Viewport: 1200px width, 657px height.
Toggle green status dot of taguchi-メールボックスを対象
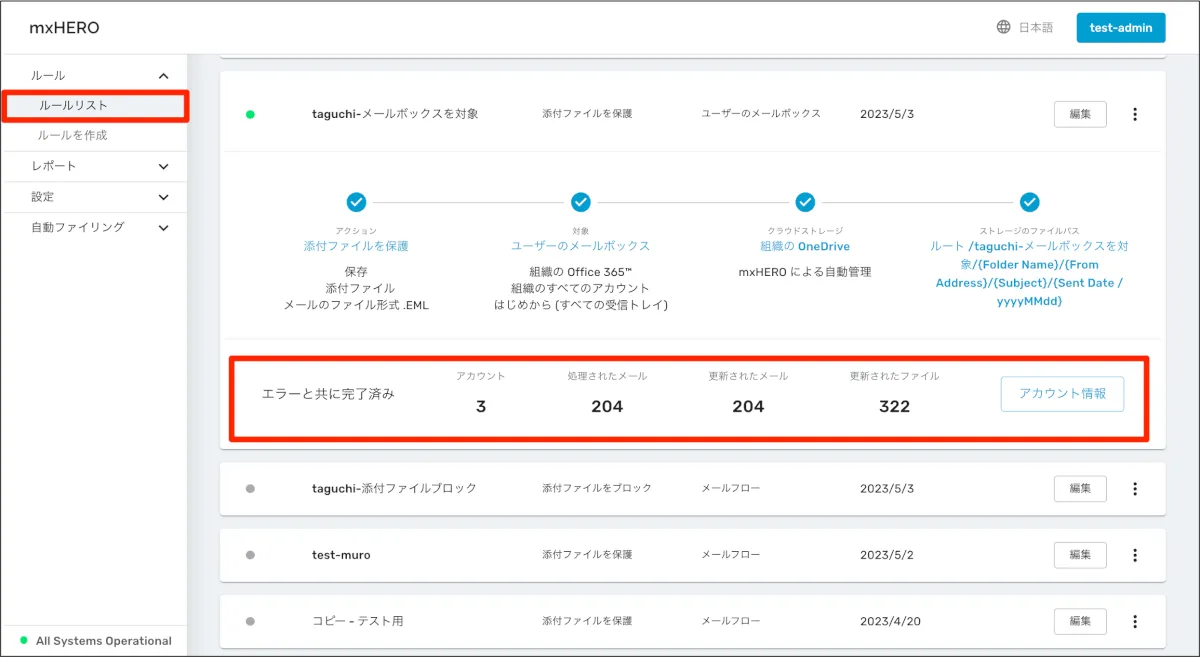[250, 114]
